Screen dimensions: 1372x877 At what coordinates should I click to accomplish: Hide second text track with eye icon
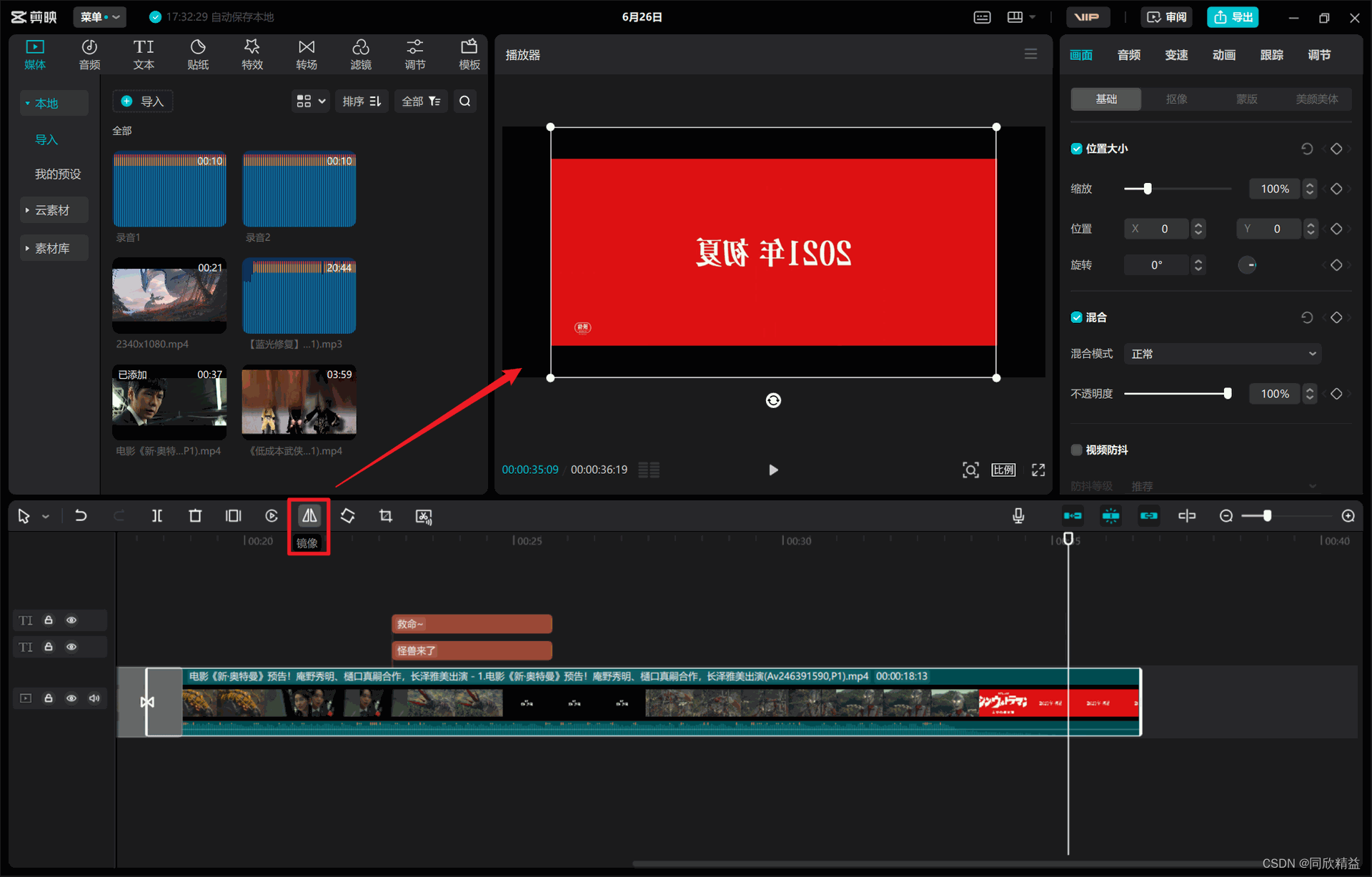(71, 647)
